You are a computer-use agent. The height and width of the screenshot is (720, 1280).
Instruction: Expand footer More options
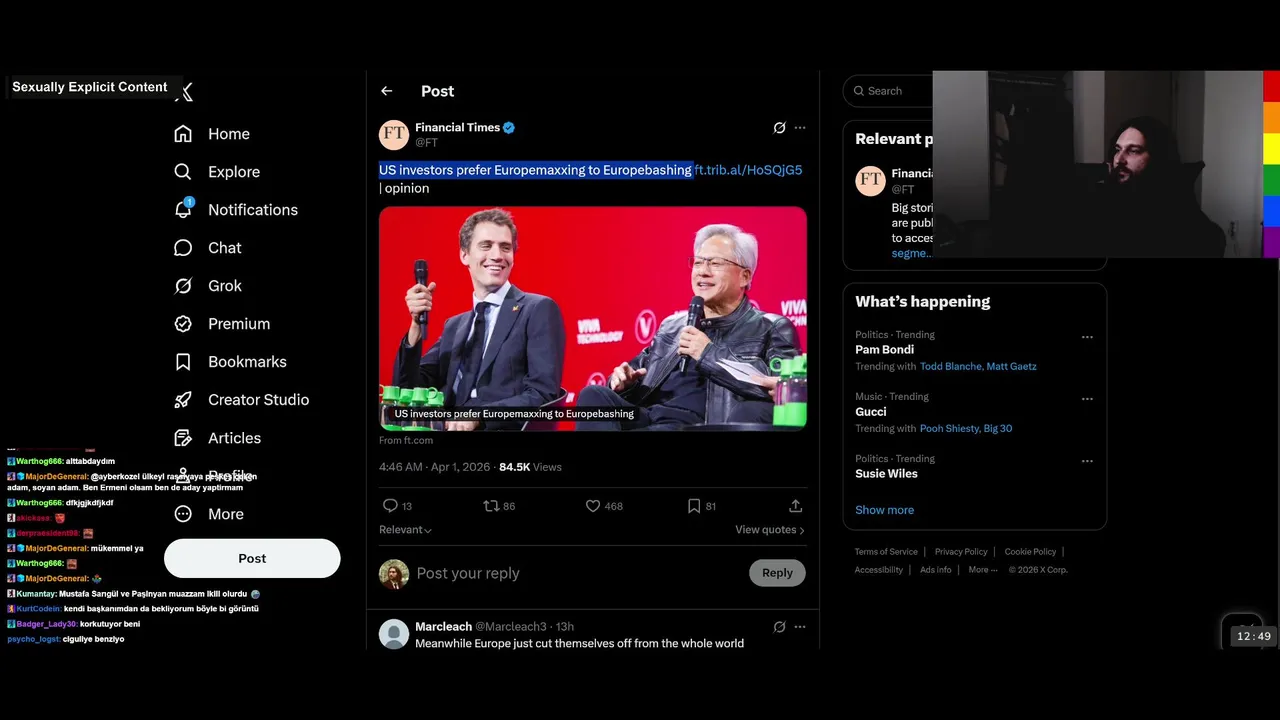coord(982,570)
